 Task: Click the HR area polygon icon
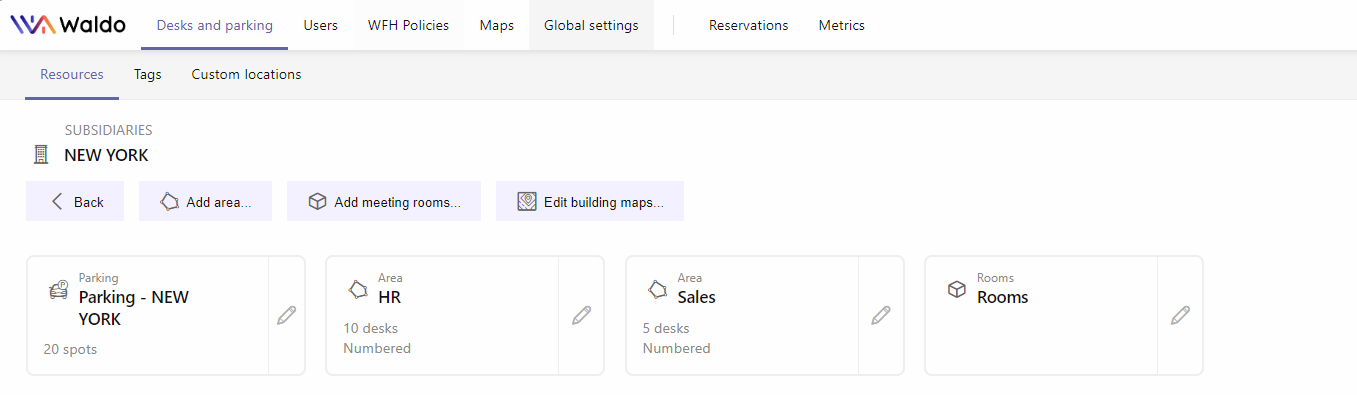(x=358, y=290)
